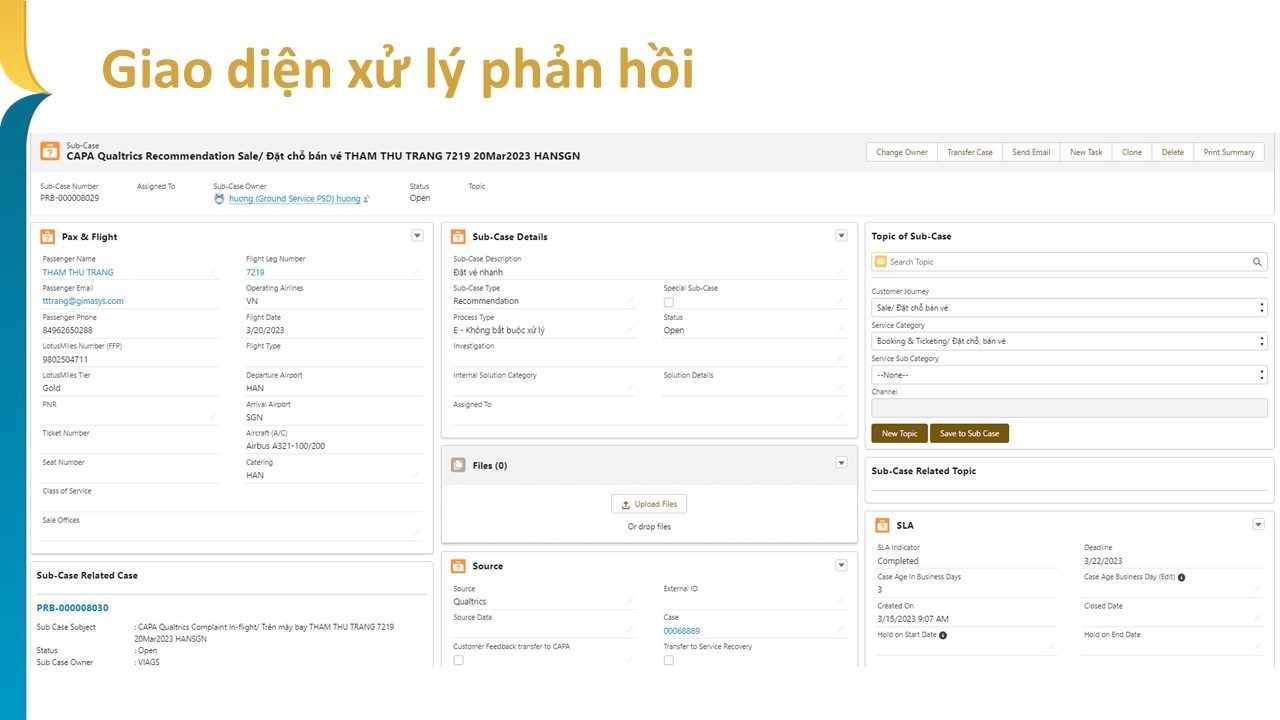This screenshot has height=720, width=1280.
Task: Open the Service Sub Category dropdown
Action: click(x=1068, y=375)
